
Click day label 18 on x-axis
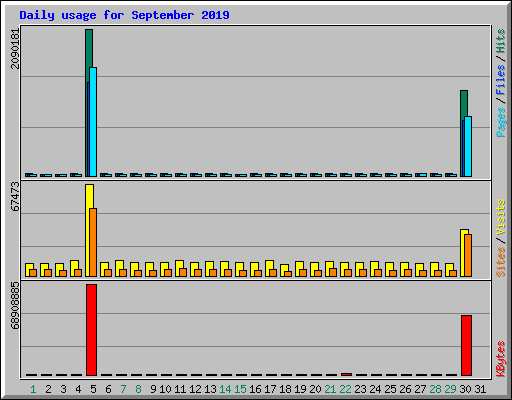click(x=285, y=389)
